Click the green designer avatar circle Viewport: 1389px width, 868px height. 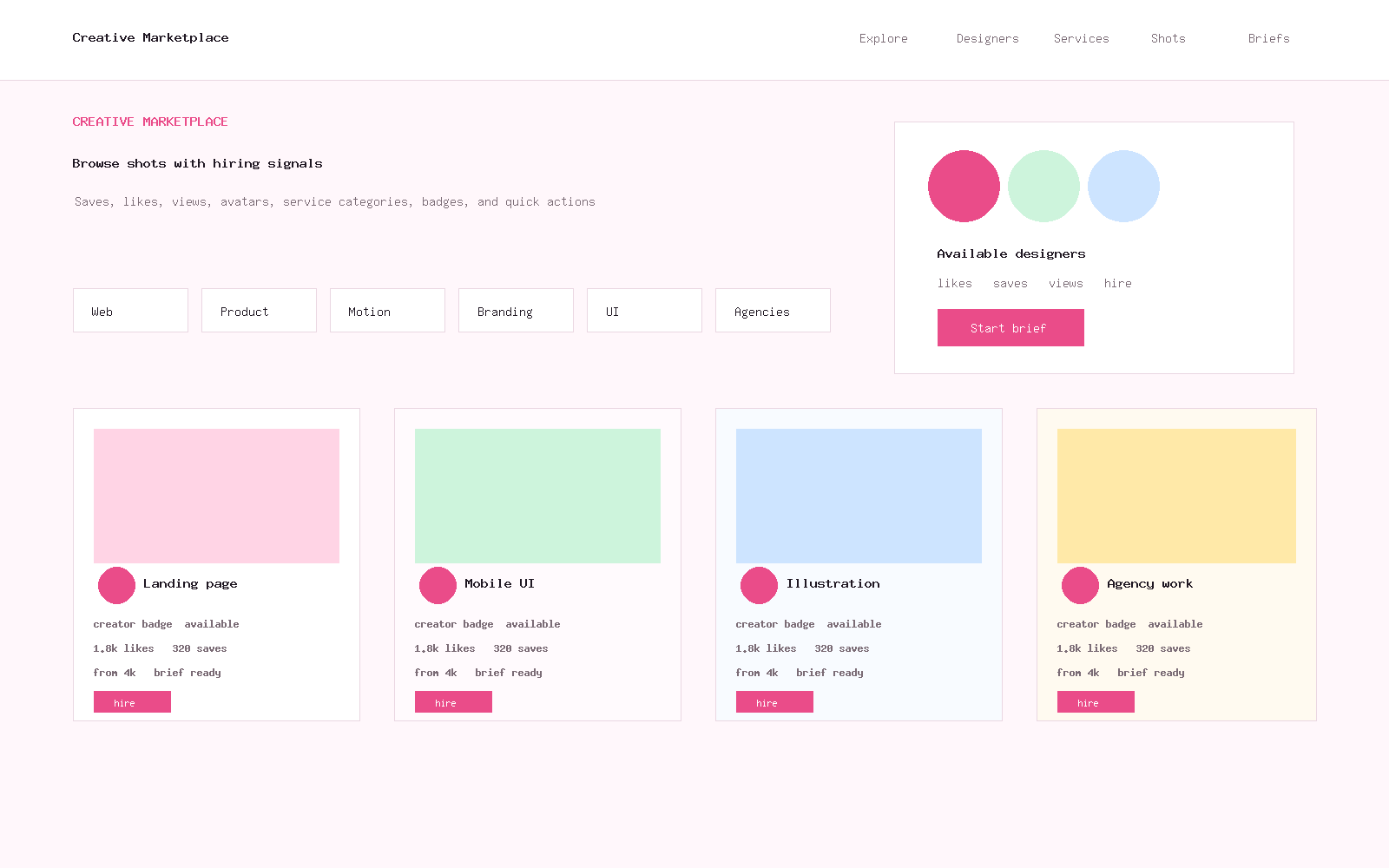(1043, 186)
